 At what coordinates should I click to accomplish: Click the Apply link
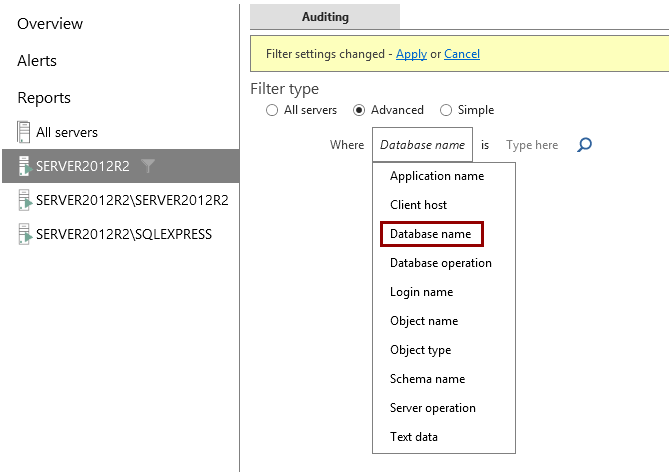pos(411,54)
